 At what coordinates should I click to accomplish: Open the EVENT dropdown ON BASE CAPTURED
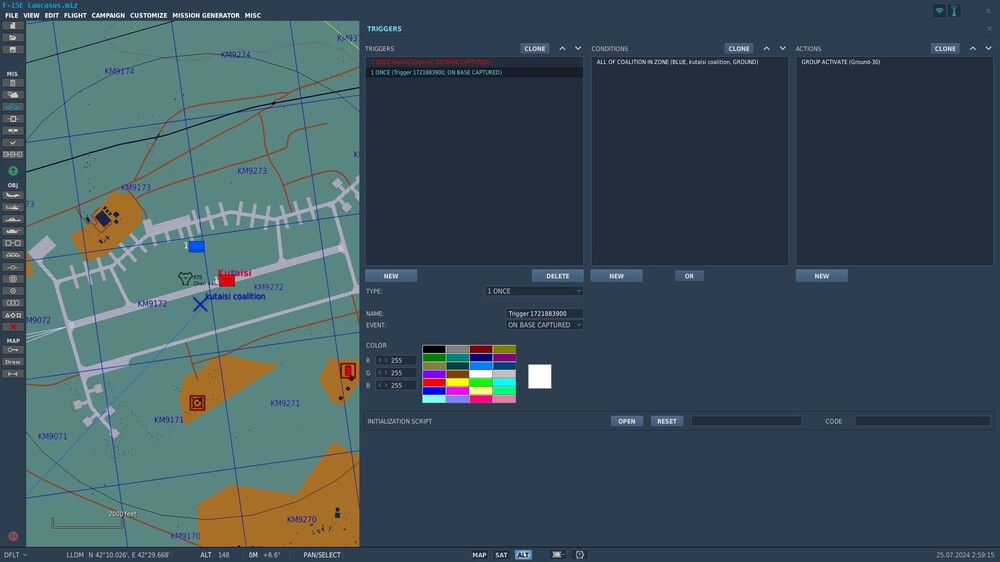[544, 325]
